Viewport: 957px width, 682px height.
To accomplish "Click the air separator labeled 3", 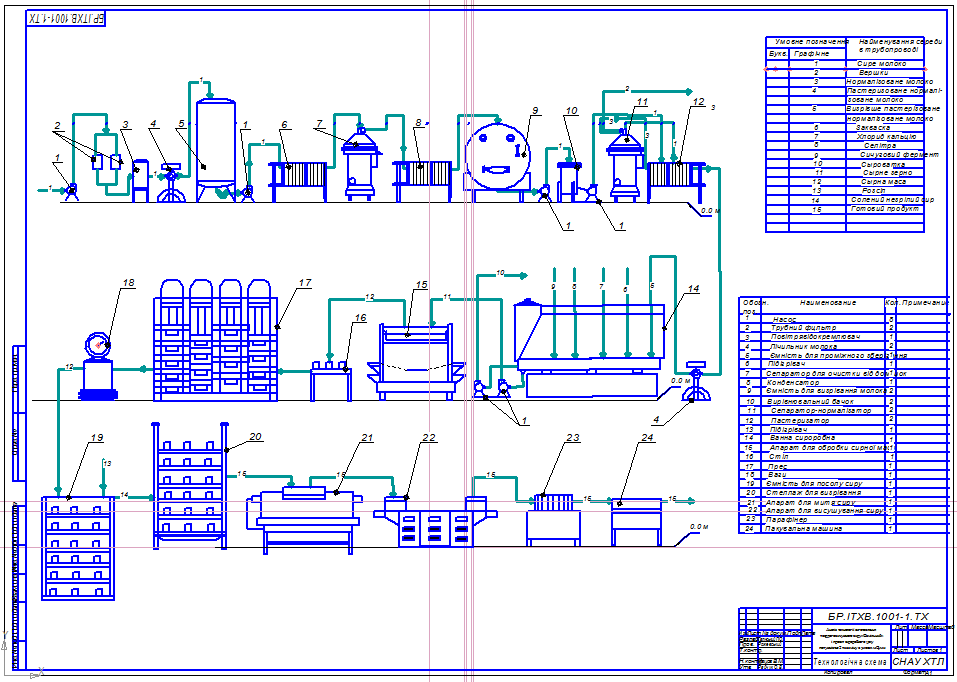I will point(140,181).
